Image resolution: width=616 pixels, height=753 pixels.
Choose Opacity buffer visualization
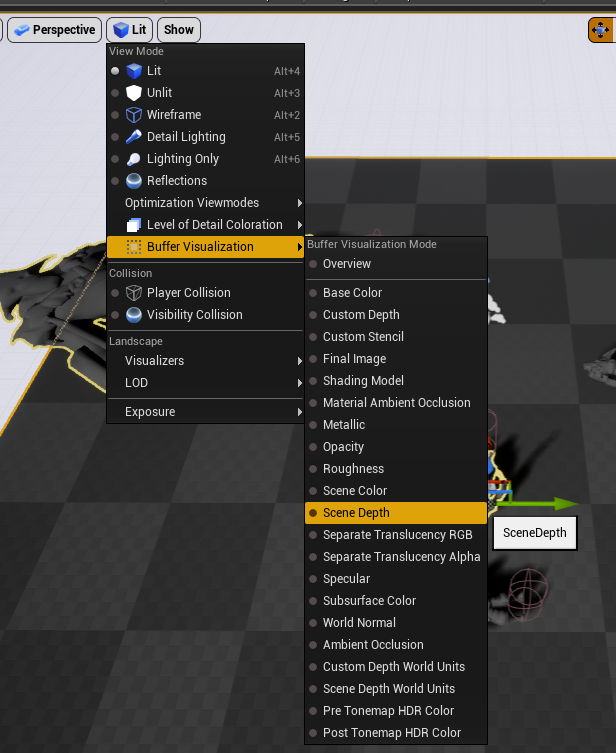click(396, 447)
